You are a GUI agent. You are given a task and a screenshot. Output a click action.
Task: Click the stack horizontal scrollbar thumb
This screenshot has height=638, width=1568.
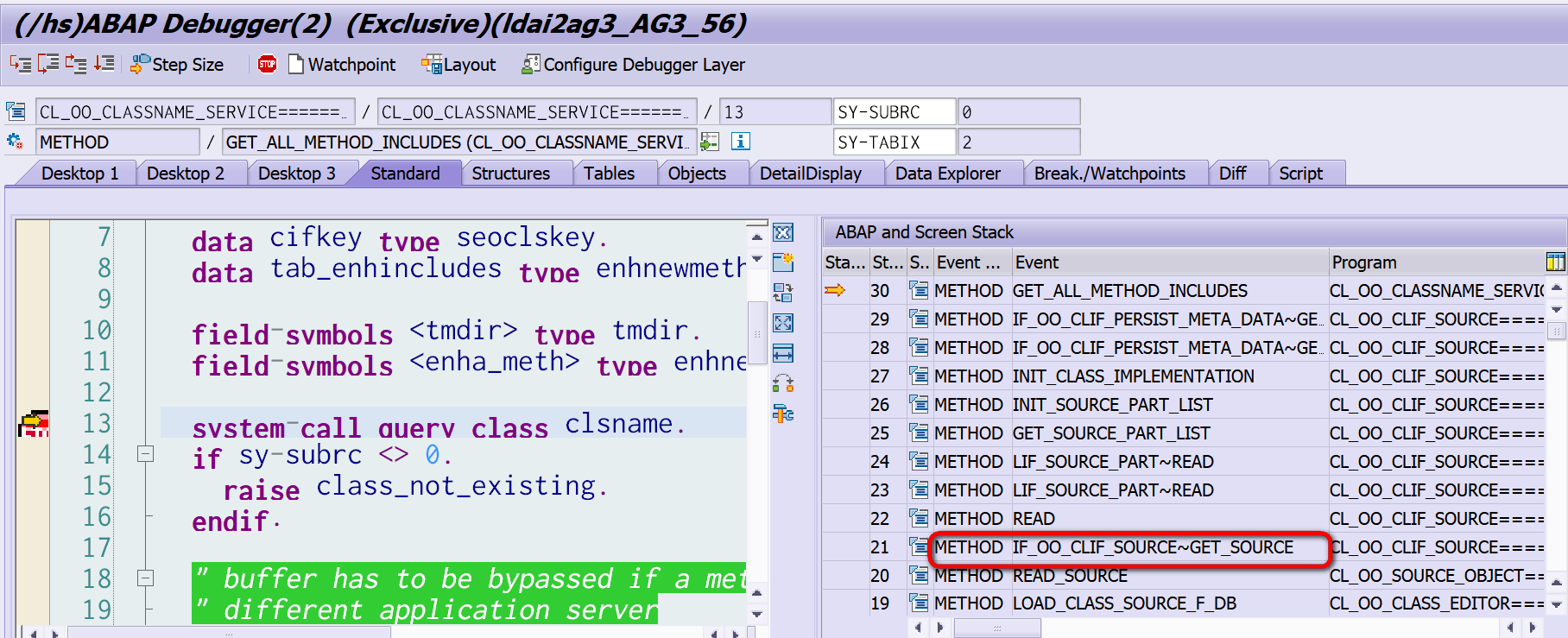coord(997,628)
